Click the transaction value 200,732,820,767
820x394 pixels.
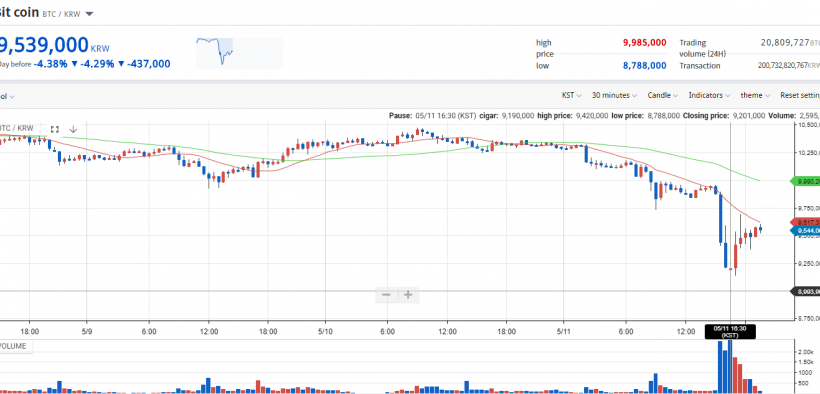coord(783,65)
